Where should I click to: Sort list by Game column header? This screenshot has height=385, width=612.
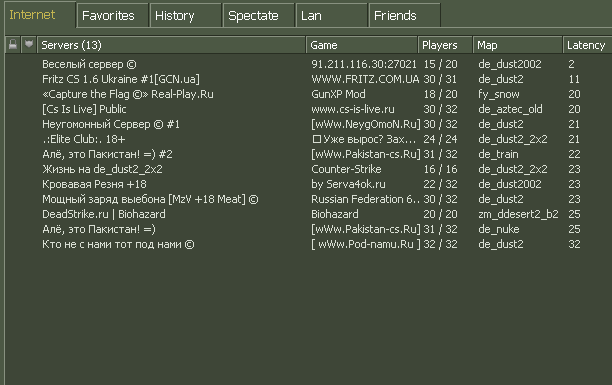pos(361,45)
